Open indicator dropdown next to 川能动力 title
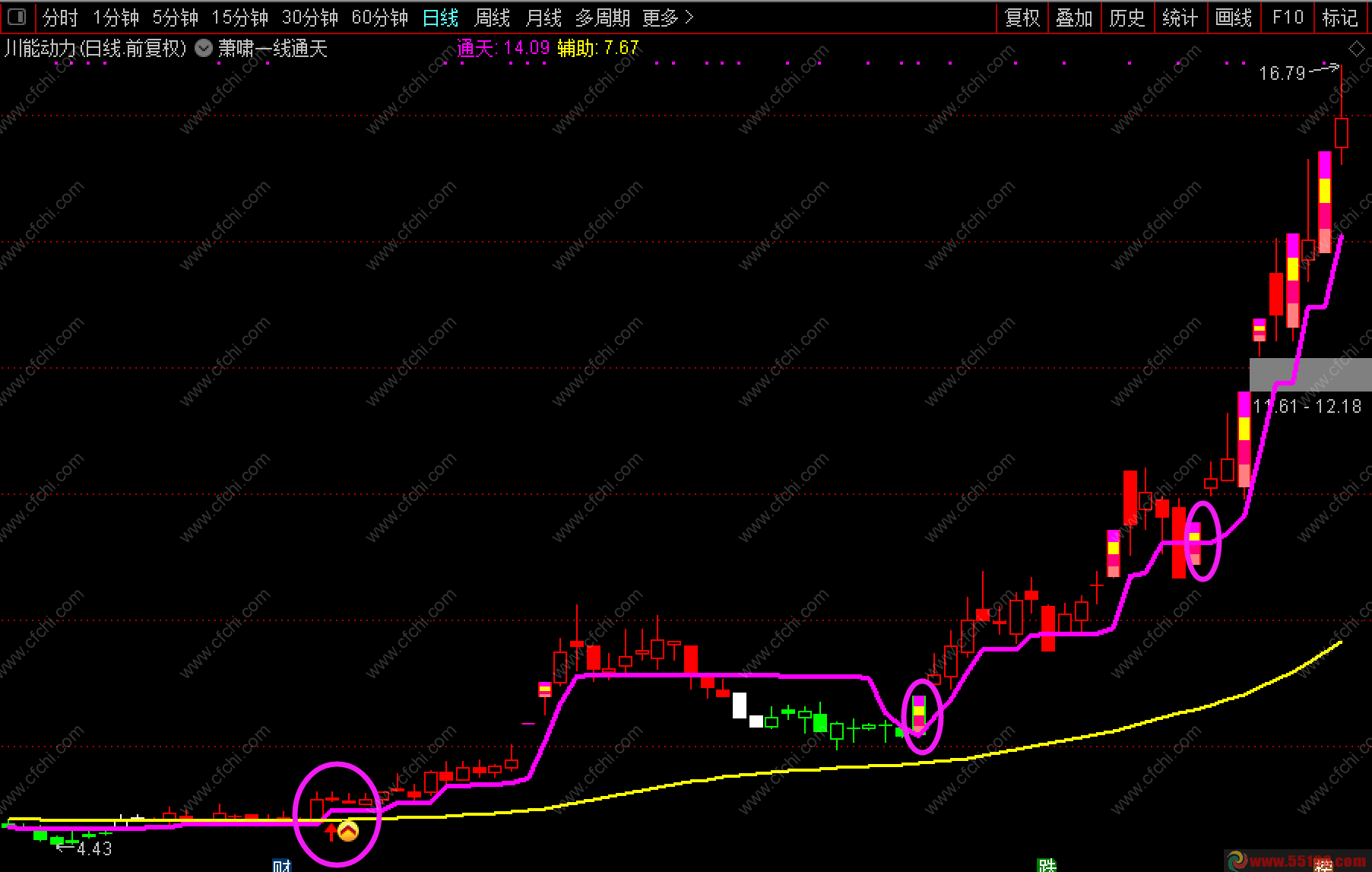1372x872 pixels. (203, 49)
